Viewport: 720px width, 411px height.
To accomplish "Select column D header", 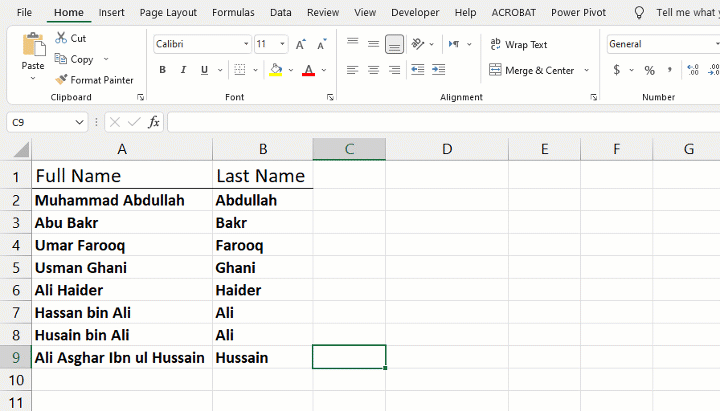I will click(447, 149).
